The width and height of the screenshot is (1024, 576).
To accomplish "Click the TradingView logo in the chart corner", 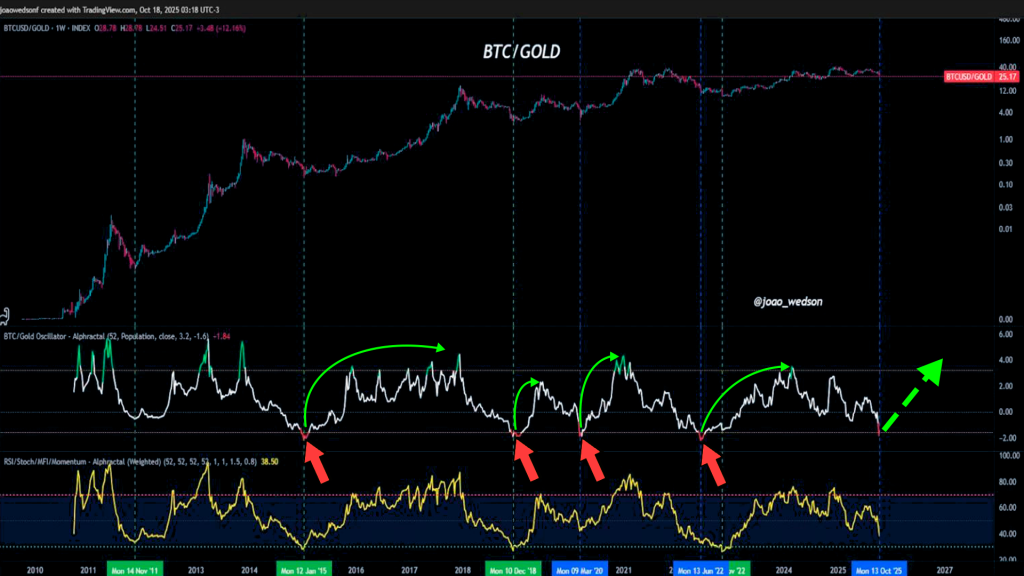I will (7, 312).
